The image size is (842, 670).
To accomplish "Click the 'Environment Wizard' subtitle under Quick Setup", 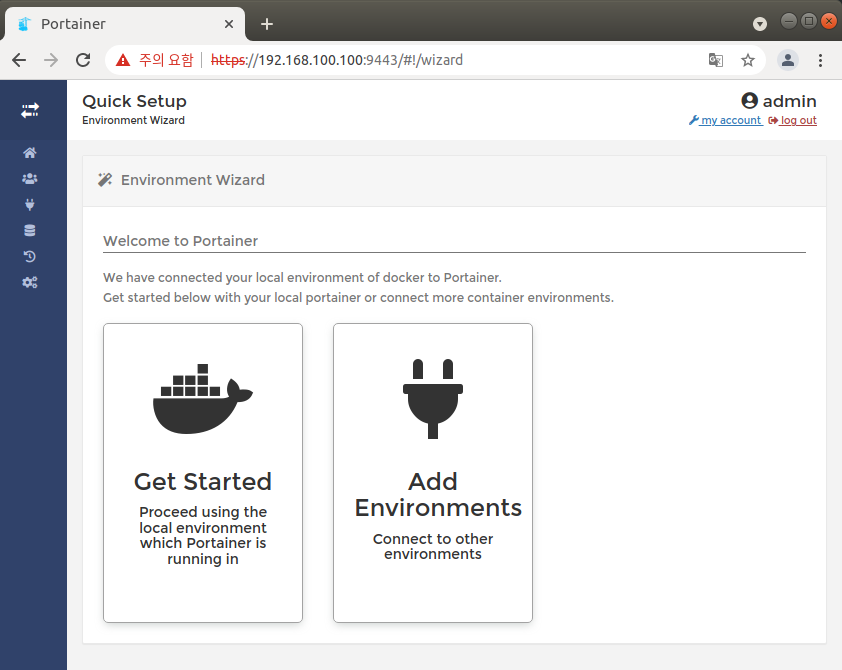I will 133,120.
